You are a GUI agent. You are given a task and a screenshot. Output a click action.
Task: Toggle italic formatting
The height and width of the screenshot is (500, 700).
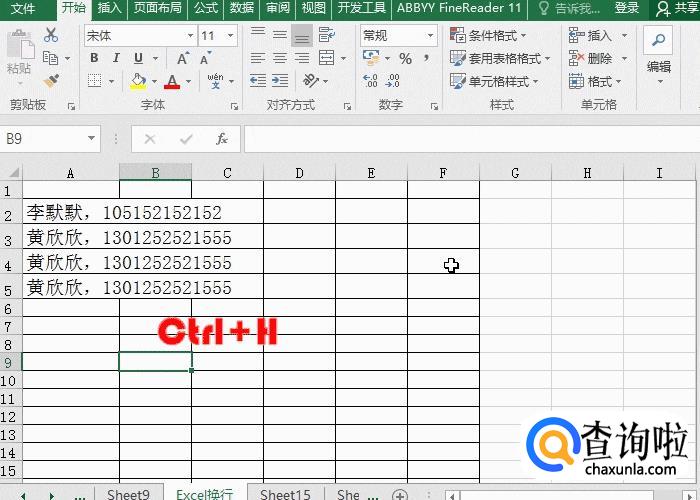tap(116, 58)
